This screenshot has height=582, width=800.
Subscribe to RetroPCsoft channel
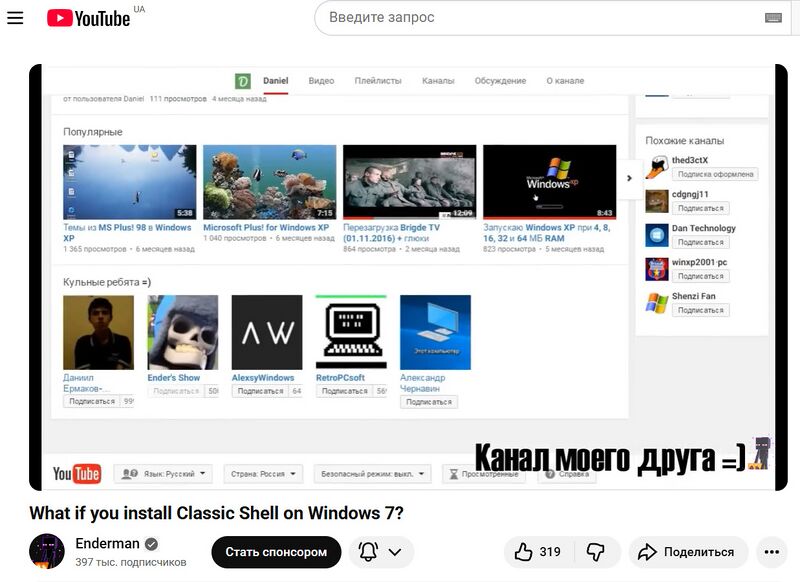pos(344,391)
